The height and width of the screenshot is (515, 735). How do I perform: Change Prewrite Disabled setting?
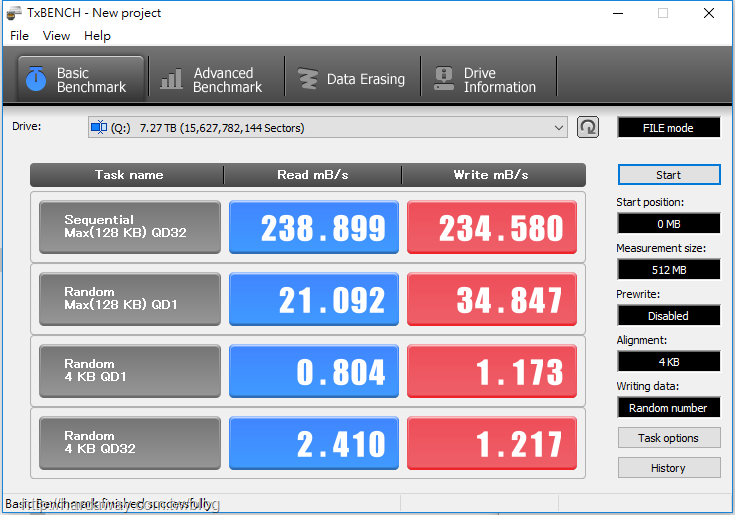[669, 315]
